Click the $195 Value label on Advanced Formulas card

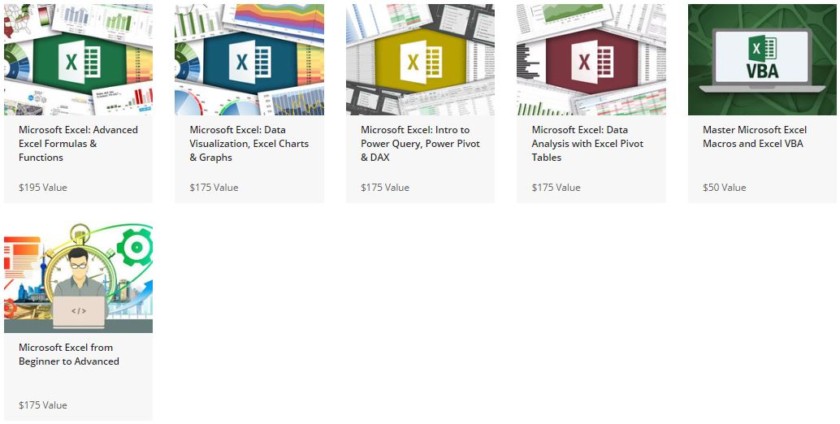[x=43, y=187]
